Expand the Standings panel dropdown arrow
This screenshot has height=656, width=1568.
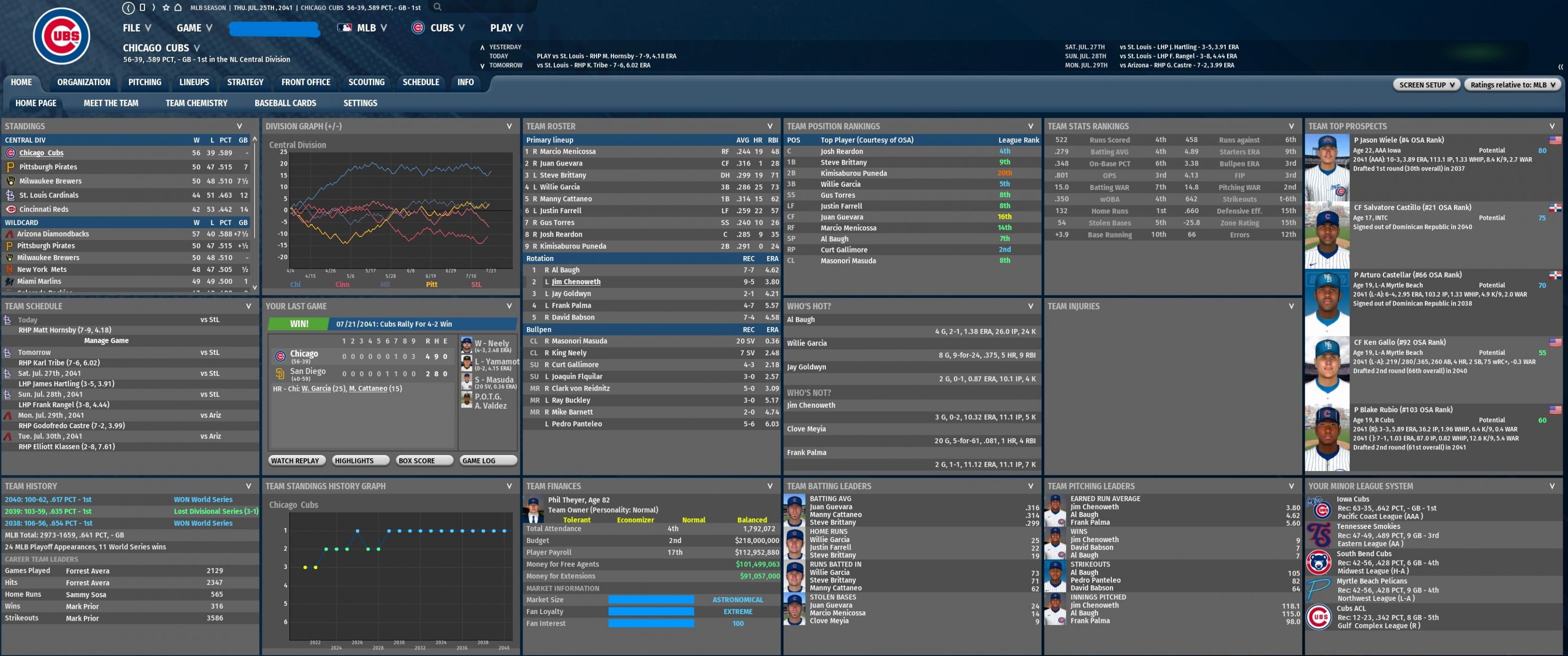[x=239, y=126]
